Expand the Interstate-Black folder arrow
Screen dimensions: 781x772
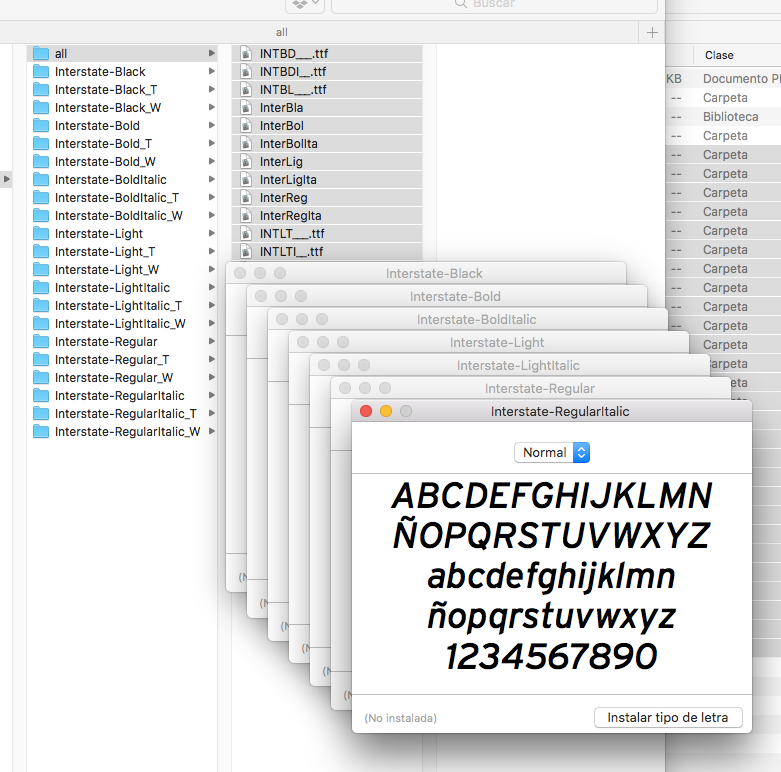tap(212, 71)
